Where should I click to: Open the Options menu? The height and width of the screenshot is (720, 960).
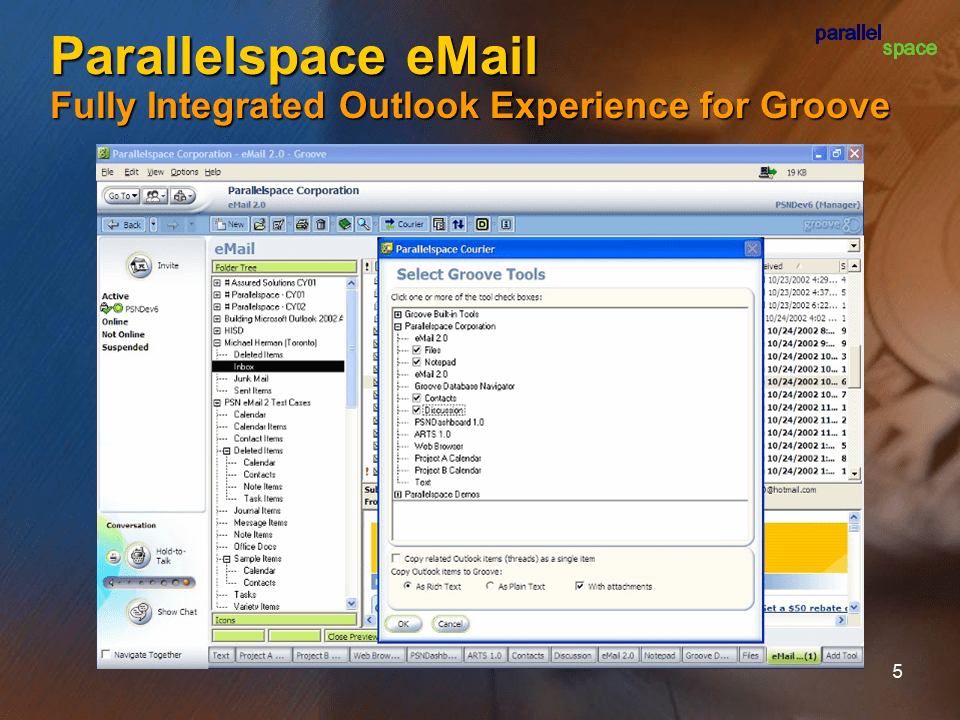click(x=184, y=172)
